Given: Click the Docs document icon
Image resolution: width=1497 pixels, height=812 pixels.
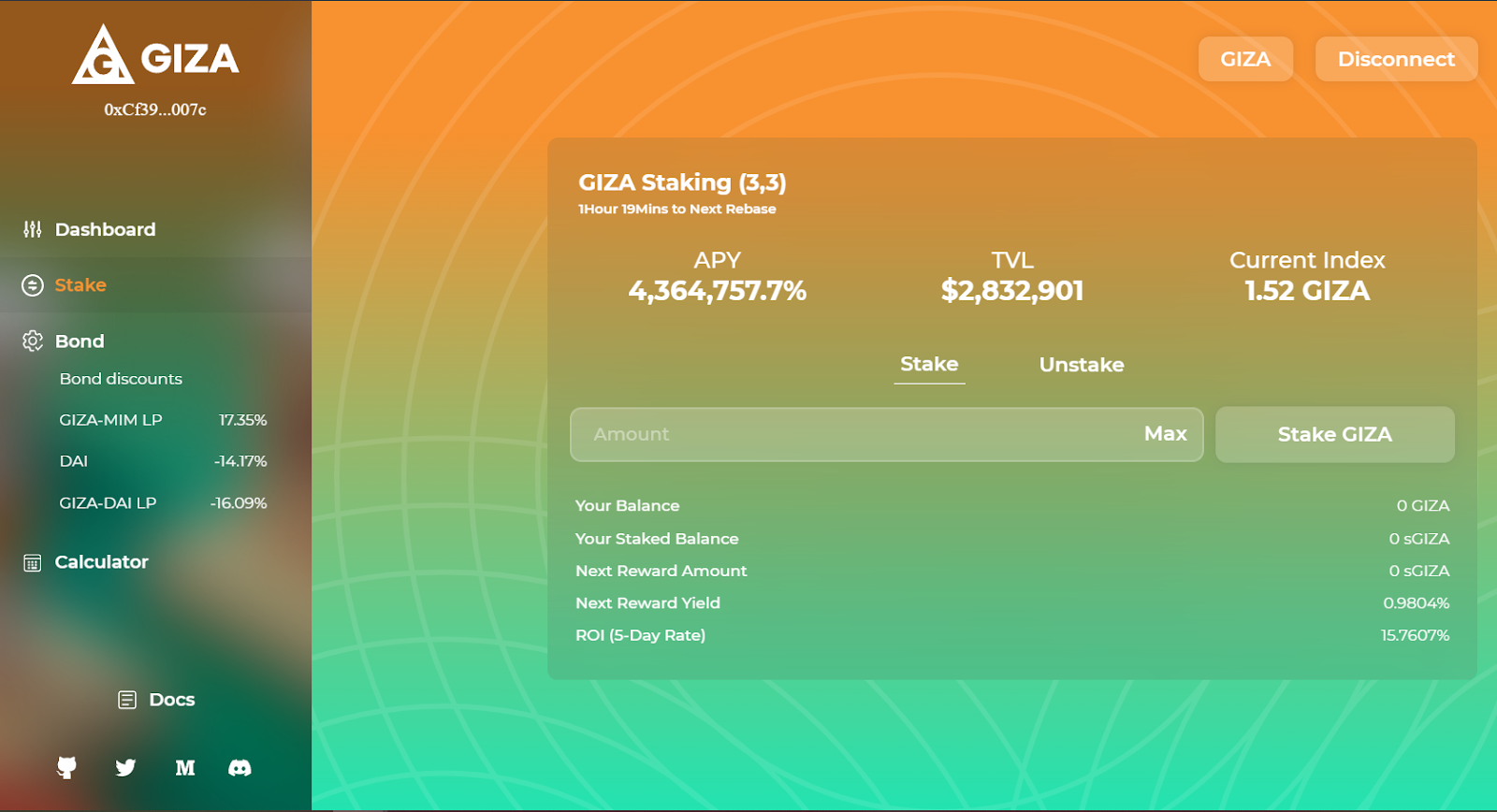Looking at the screenshot, I should pos(127,700).
